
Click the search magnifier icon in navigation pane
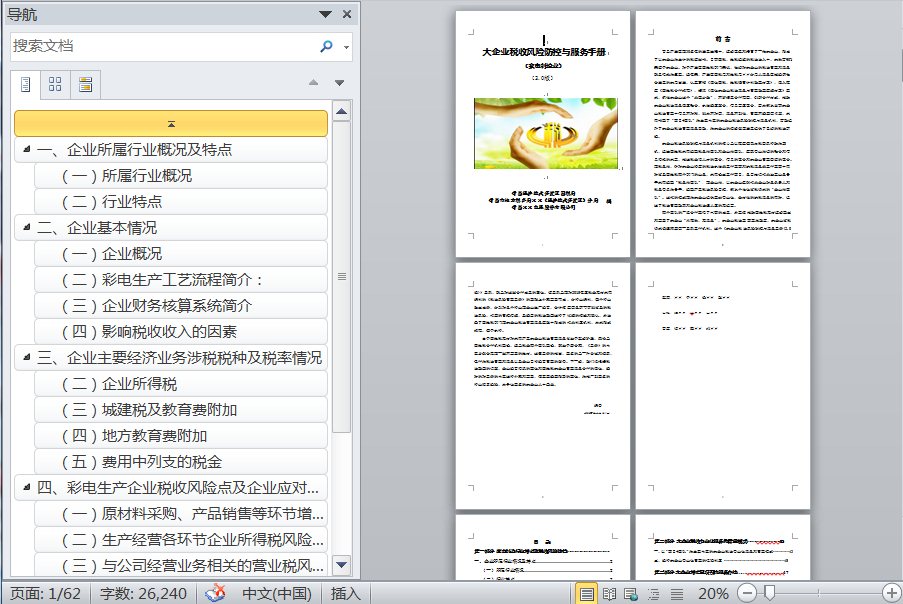click(326, 46)
